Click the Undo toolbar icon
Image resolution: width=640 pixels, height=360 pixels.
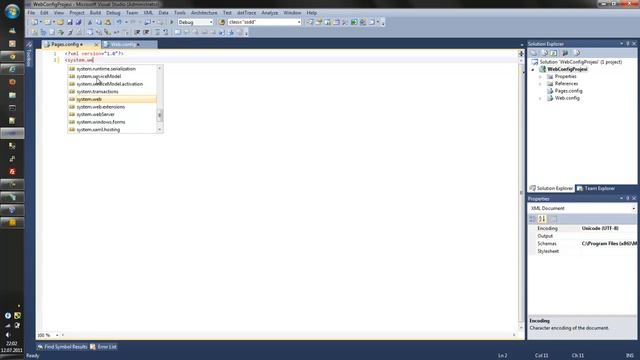pos(119,22)
